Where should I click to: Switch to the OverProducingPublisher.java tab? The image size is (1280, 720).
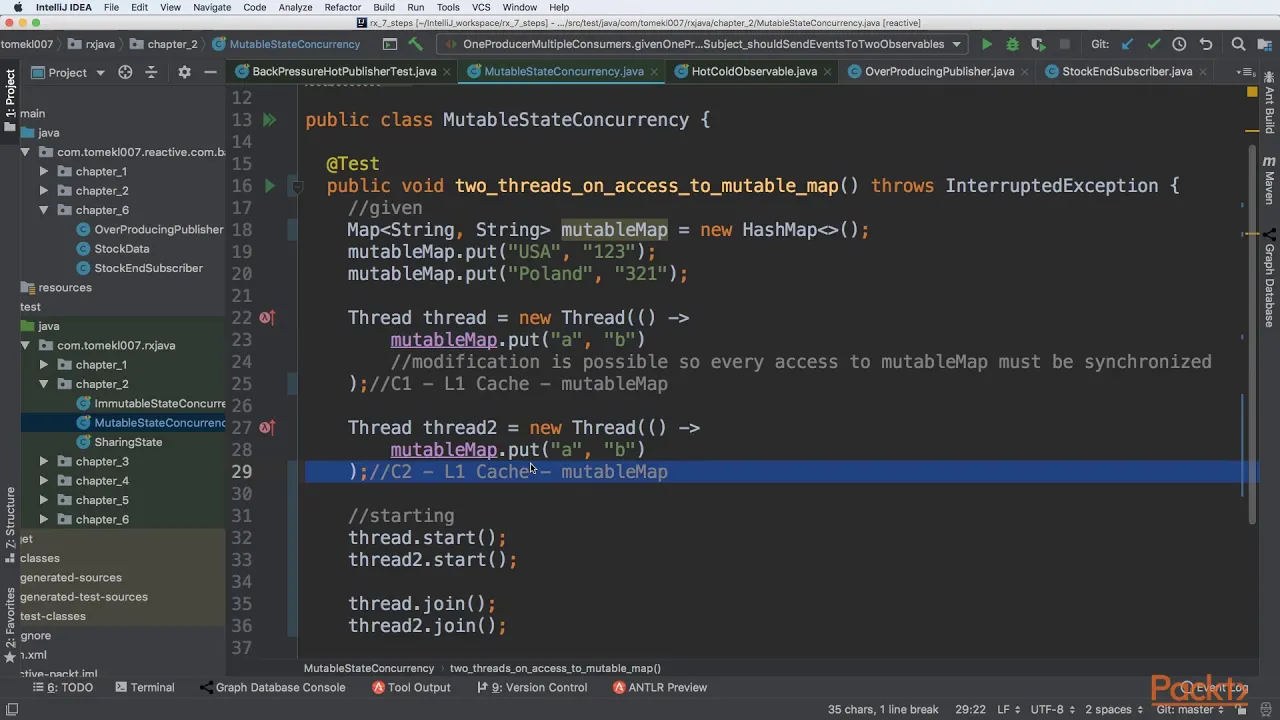click(x=939, y=72)
